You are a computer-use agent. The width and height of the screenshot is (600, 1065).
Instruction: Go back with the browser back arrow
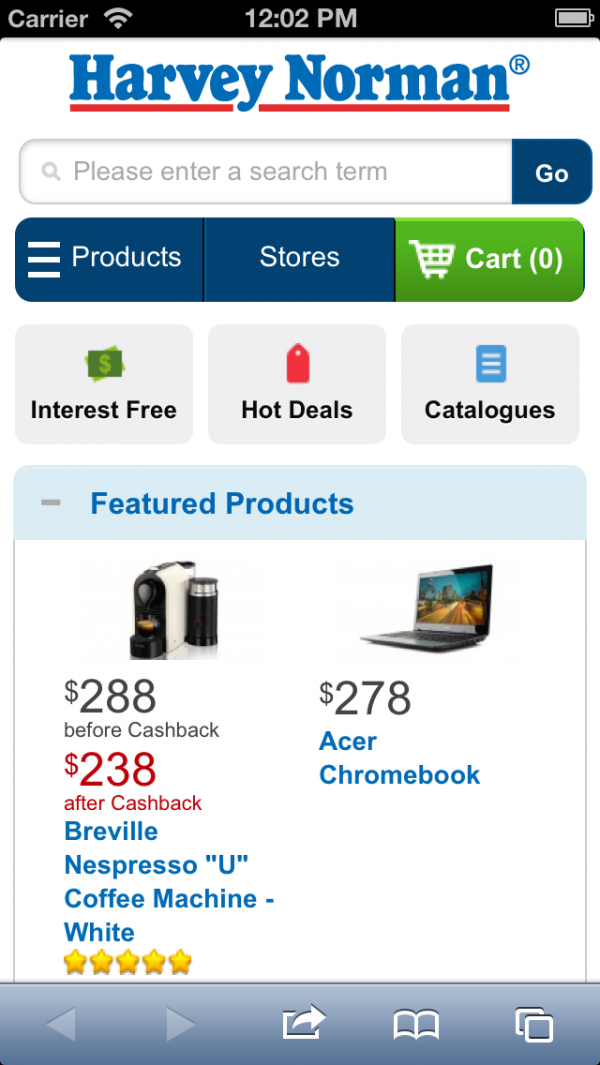point(61,1023)
